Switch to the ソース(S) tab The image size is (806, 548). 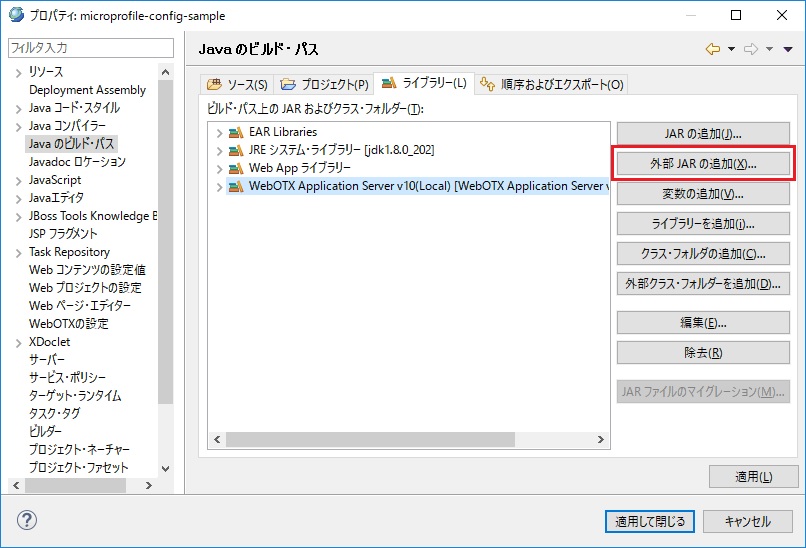point(237,84)
